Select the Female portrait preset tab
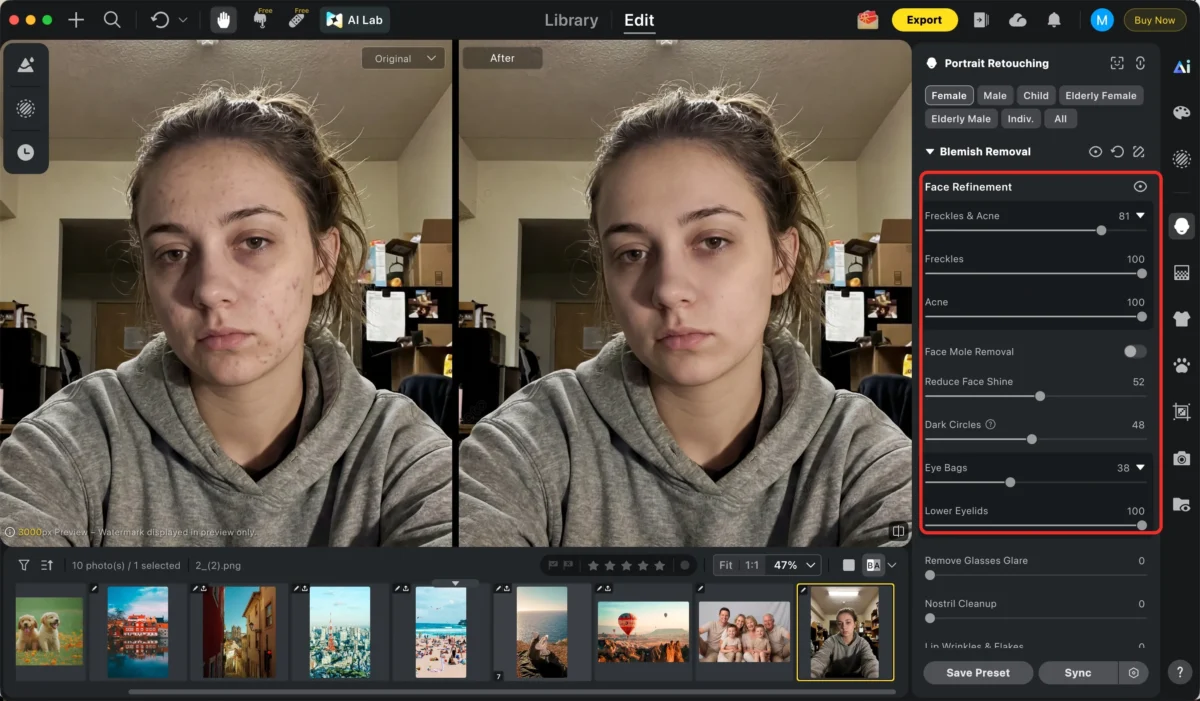Viewport: 1200px width, 701px height. 948,95
